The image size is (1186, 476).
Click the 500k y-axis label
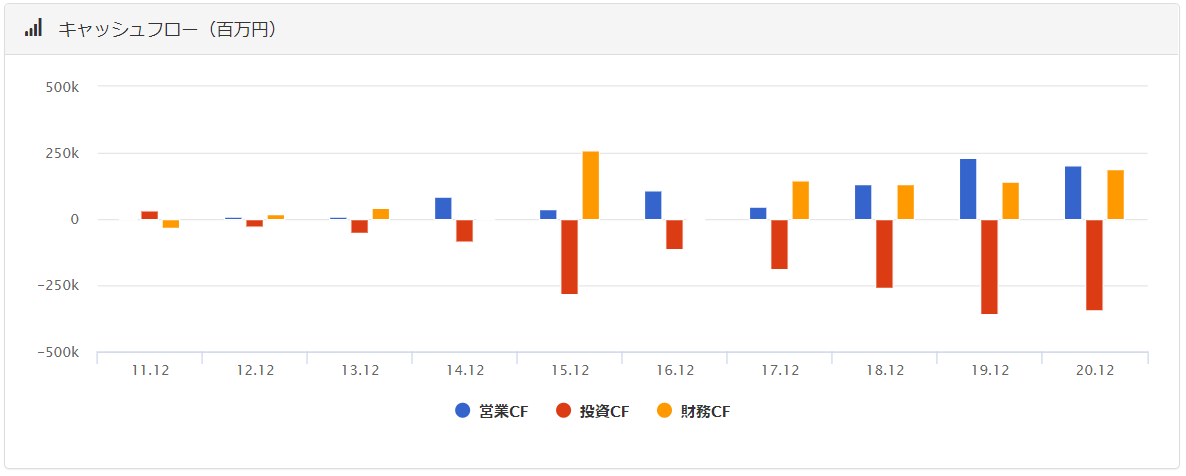(63, 87)
